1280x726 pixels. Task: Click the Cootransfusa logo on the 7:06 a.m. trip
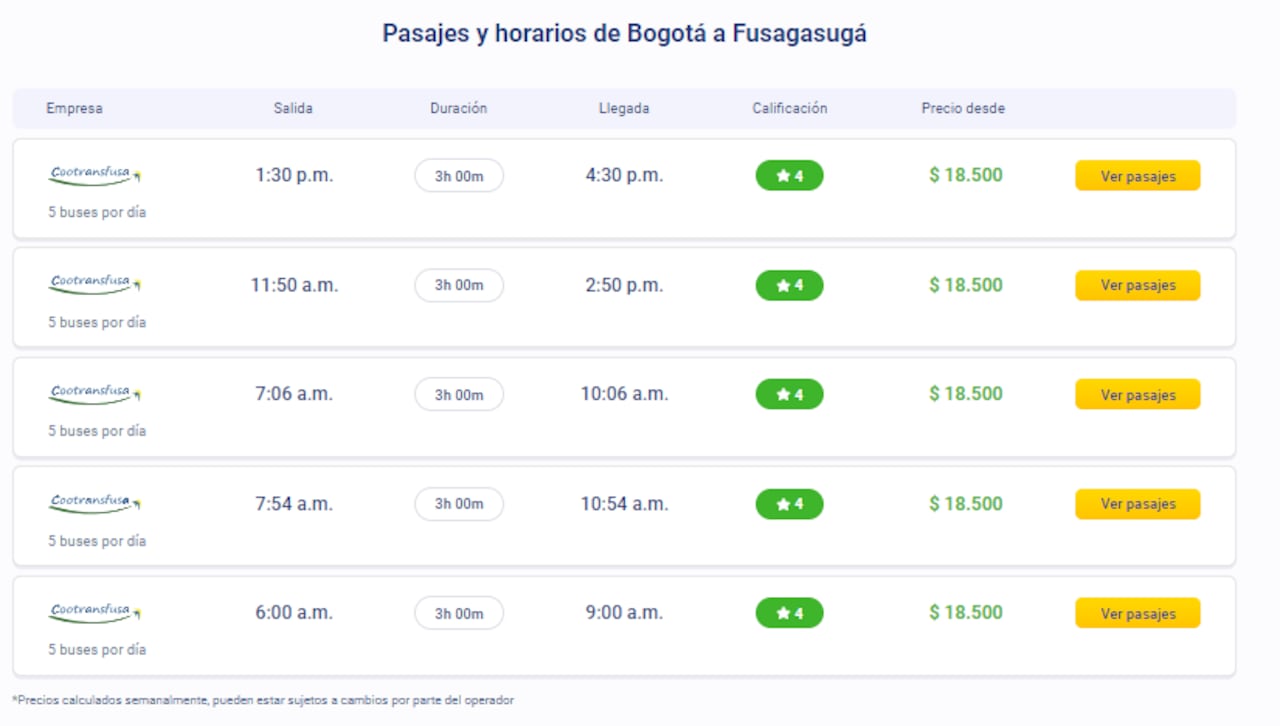(93, 391)
